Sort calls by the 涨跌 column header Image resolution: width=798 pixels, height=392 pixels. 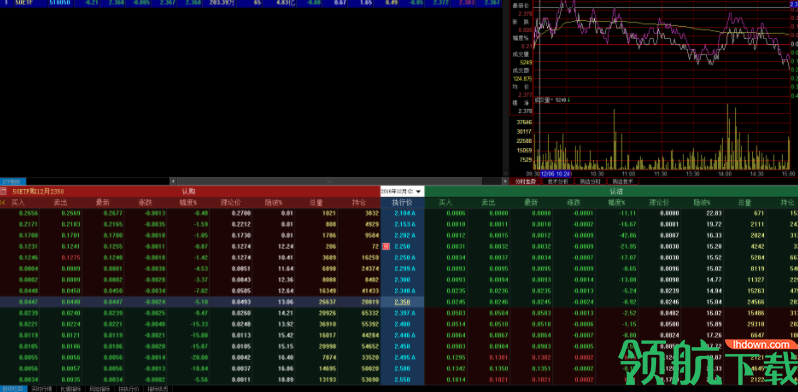click(x=145, y=203)
